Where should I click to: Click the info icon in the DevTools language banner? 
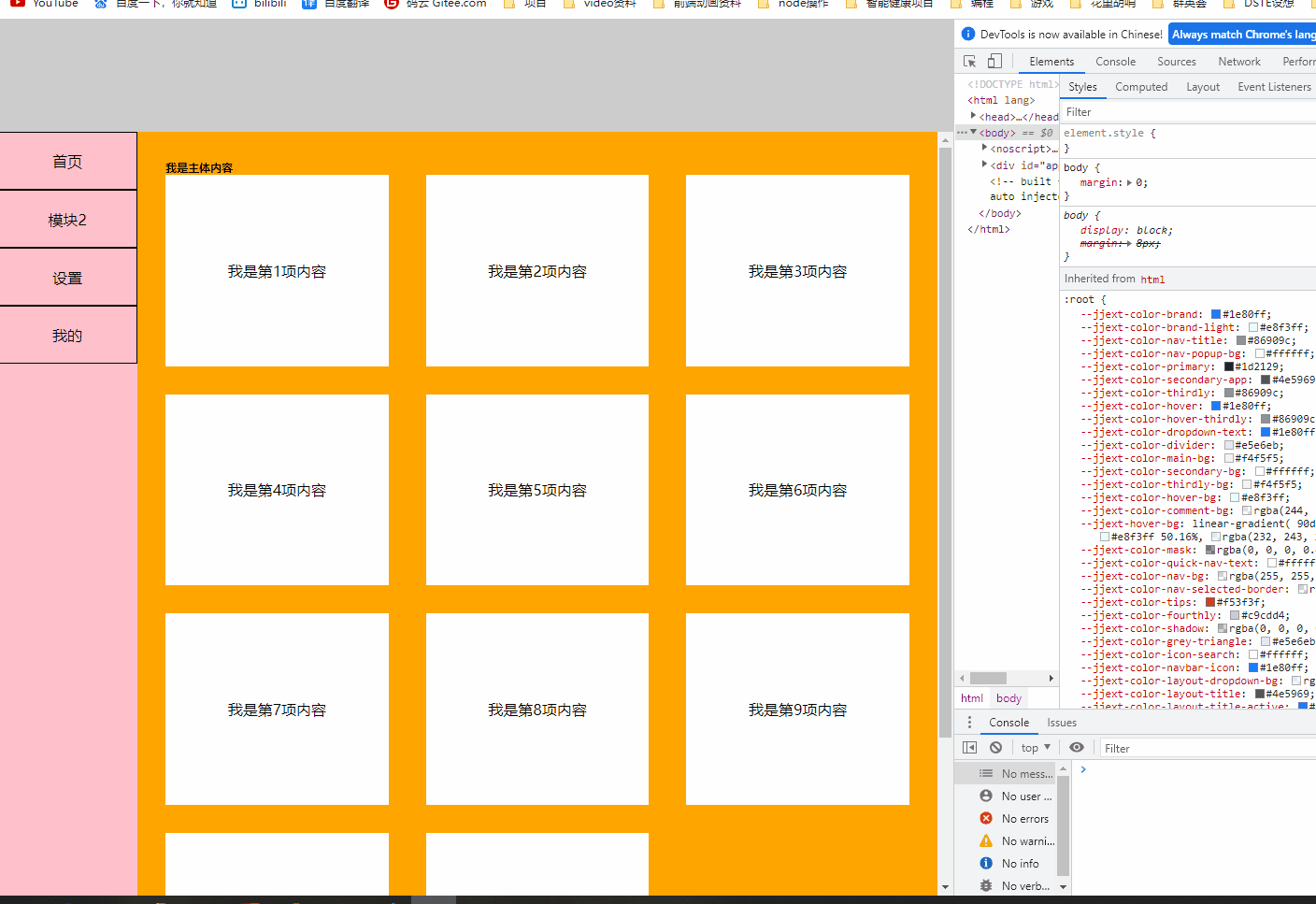pyautogui.click(x=968, y=34)
